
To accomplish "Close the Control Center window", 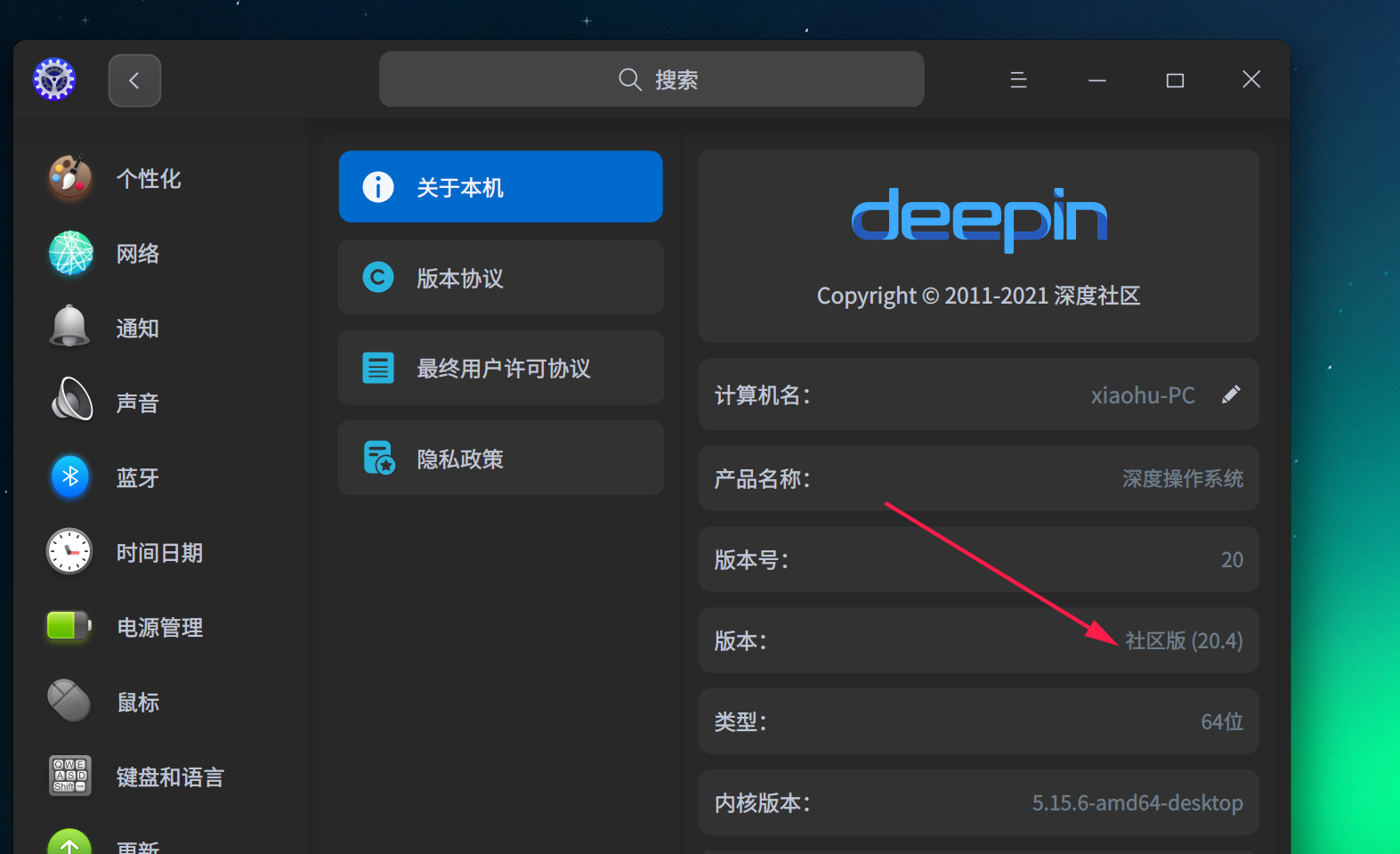I will tap(1251, 79).
